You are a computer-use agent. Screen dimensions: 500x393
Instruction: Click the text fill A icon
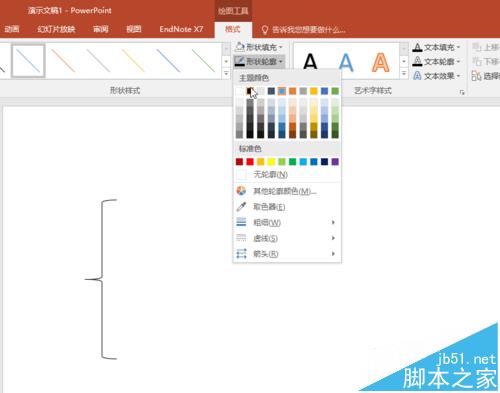click(x=417, y=48)
